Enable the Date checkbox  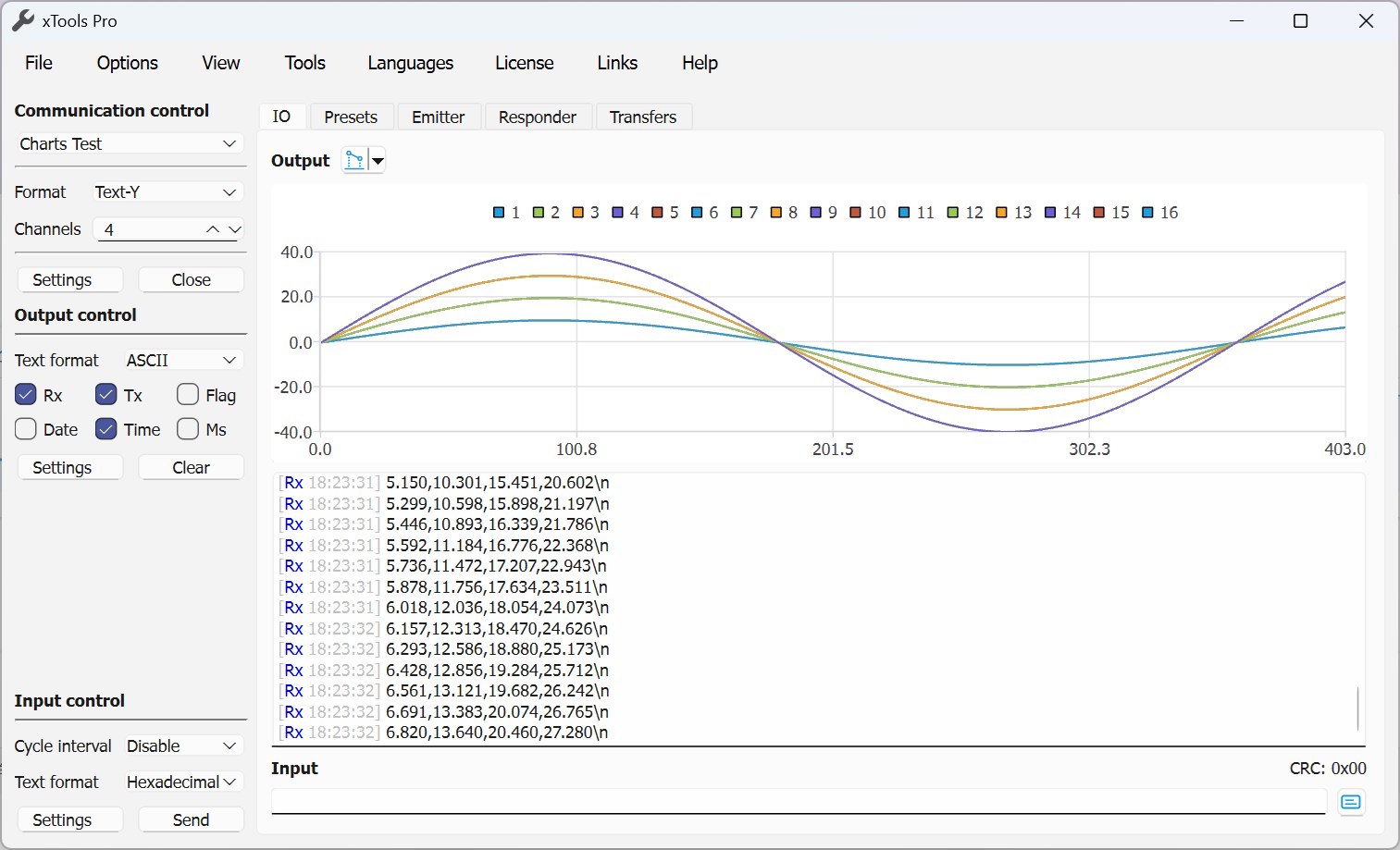26,429
